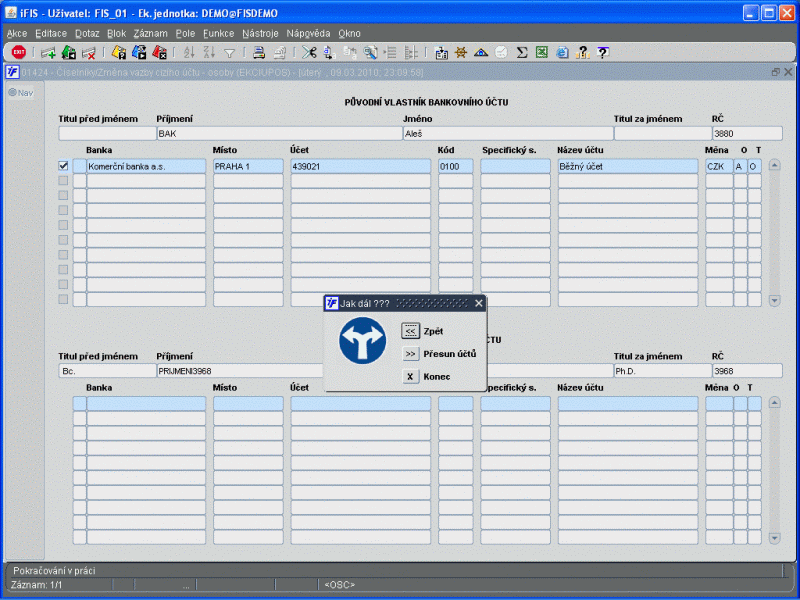Image resolution: width=800 pixels, height=600 pixels.
Task: Click the printer icon in the toolbar
Action: pos(258,52)
